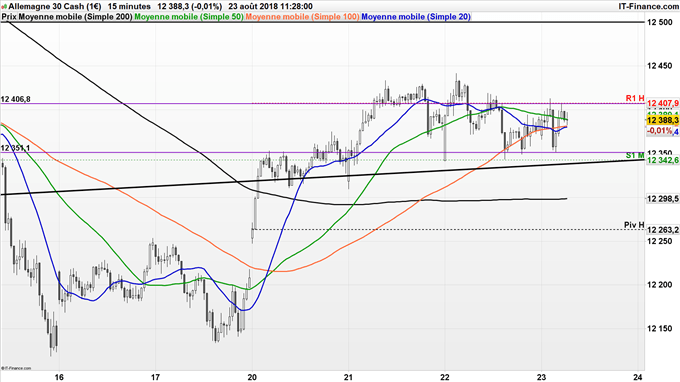Select 'Prix' legend label
Viewport: 680px width, 382px height.
(9, 17)
